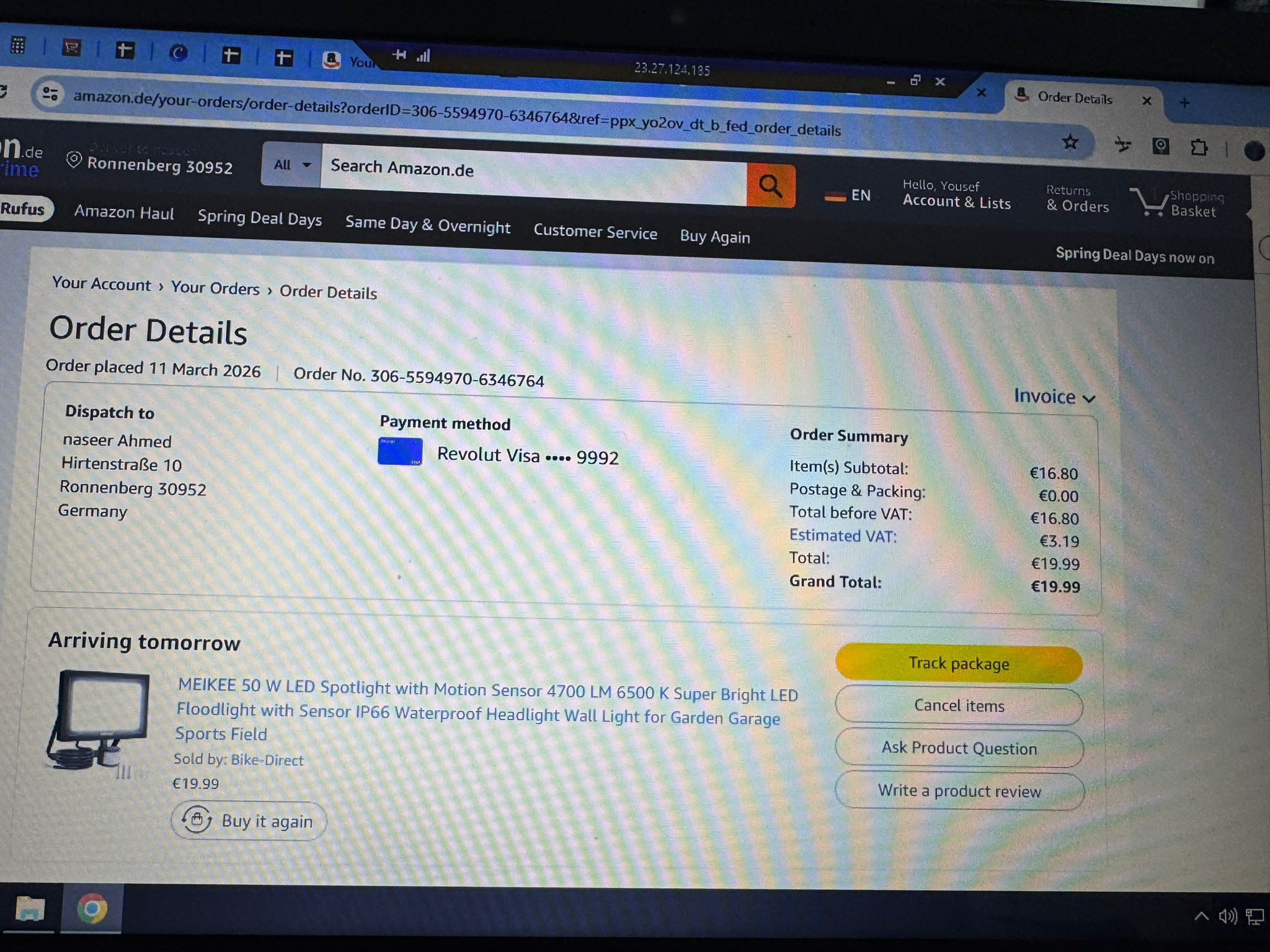
Task: Open the EN language selector
Action: tap(848, 196)
